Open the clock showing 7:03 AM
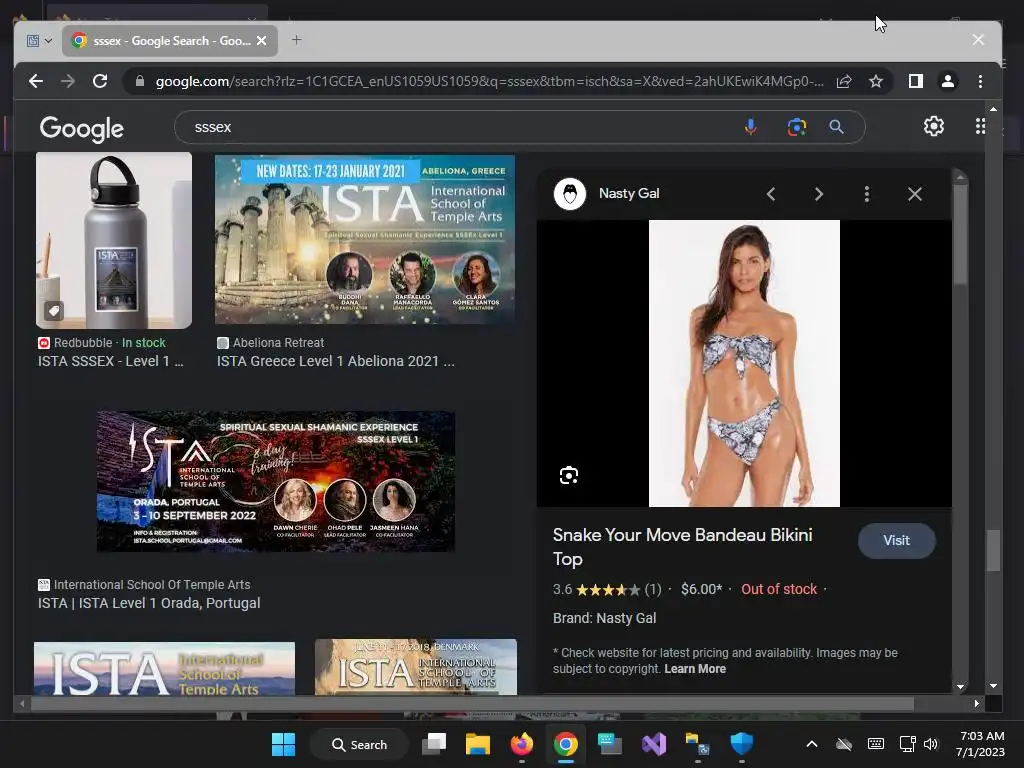 coord(980,744)
